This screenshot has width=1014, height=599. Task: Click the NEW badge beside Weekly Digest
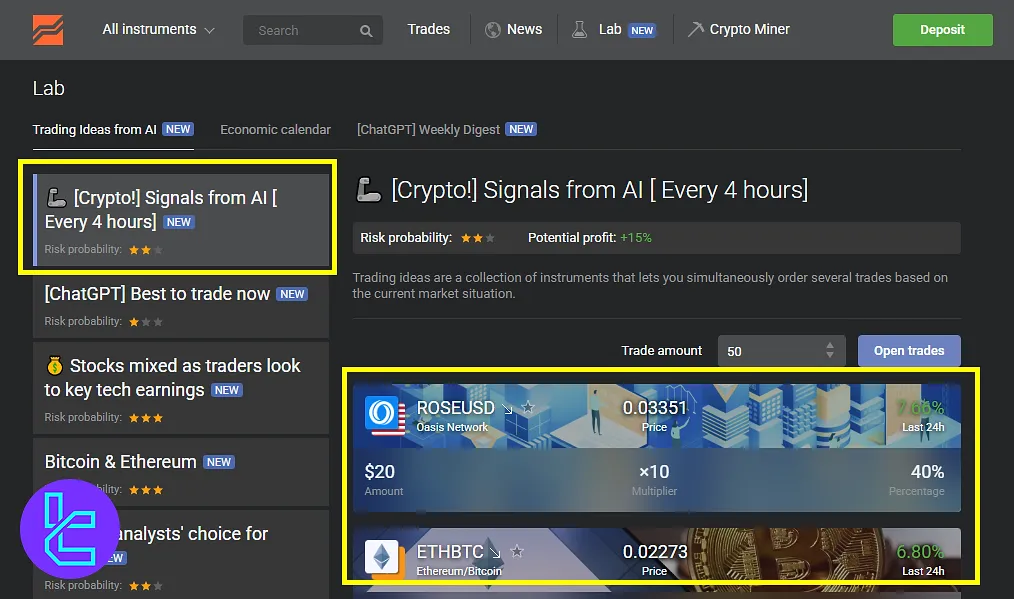coord(521,129)
